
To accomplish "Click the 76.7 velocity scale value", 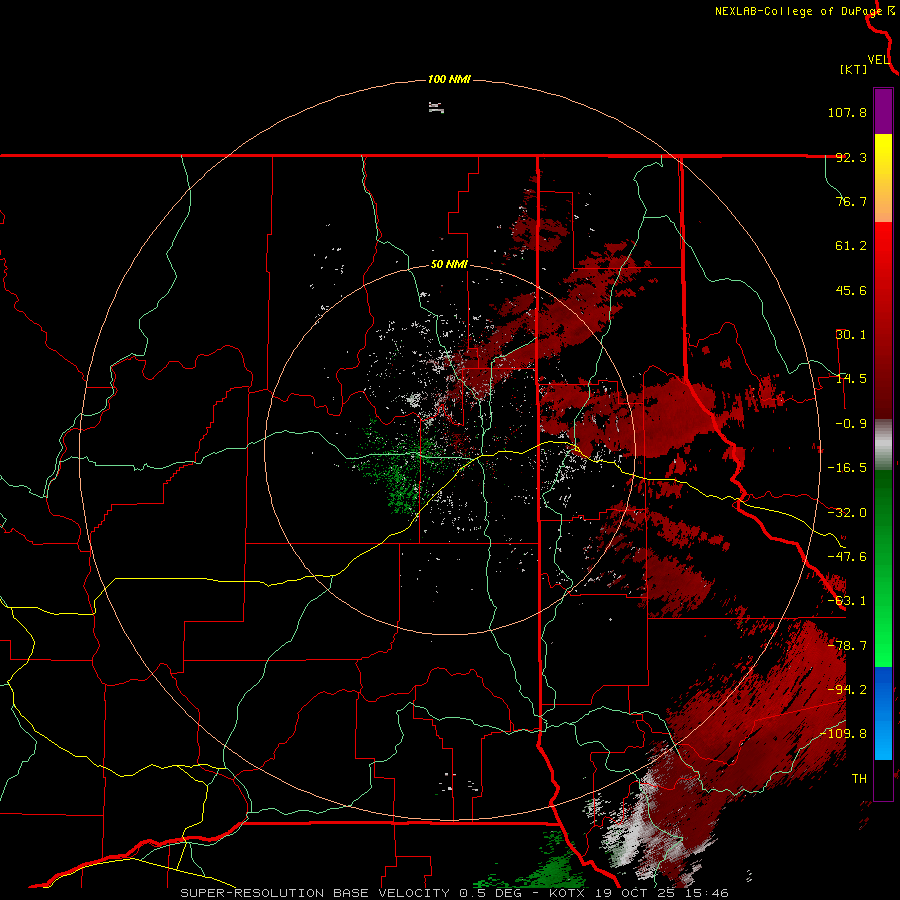I will (851, 201).
